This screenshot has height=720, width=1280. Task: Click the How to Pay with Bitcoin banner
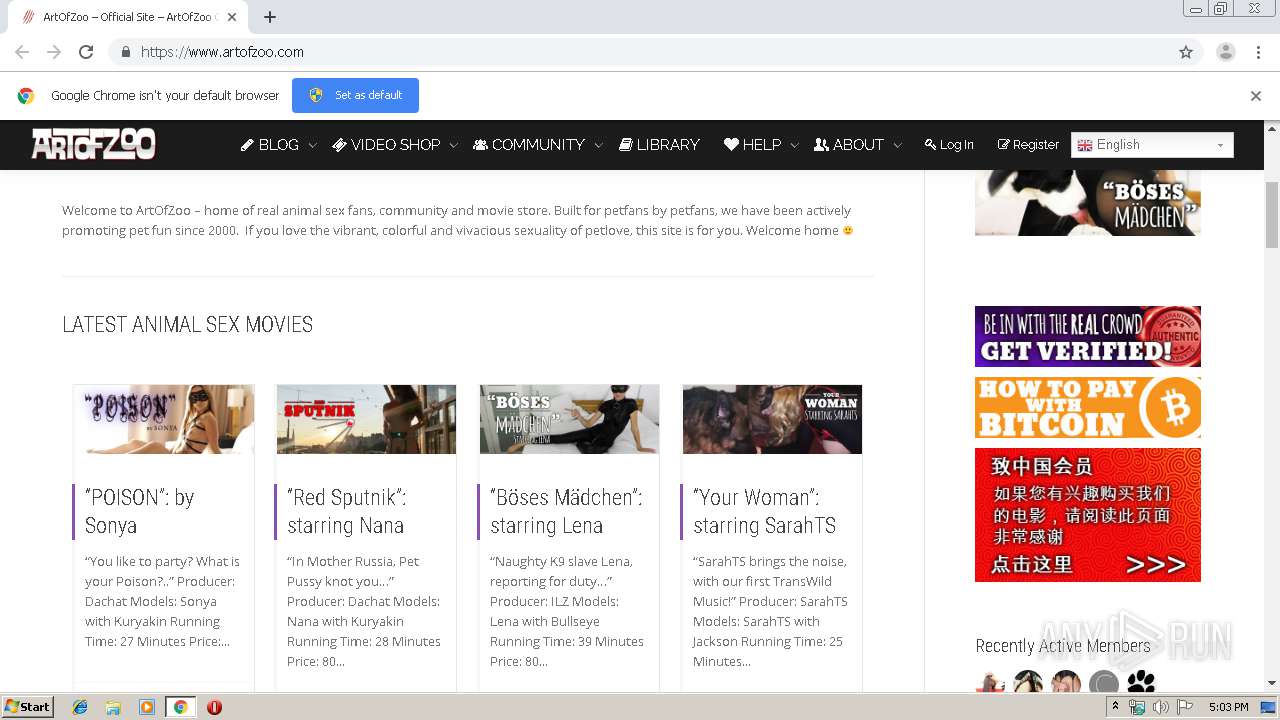click(x=1088, y=407)
